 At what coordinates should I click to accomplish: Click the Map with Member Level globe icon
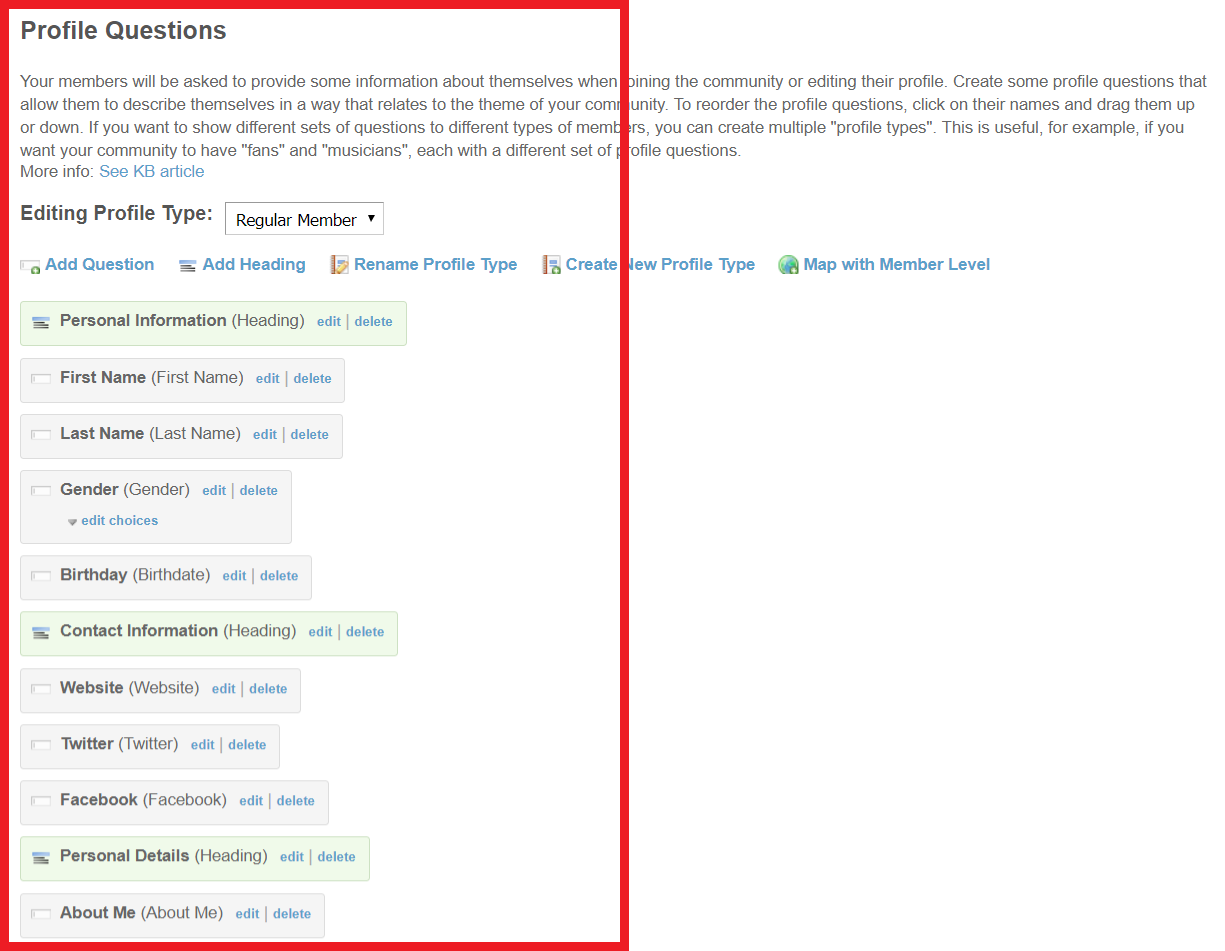pyautogui.click(x=788, y=265)
